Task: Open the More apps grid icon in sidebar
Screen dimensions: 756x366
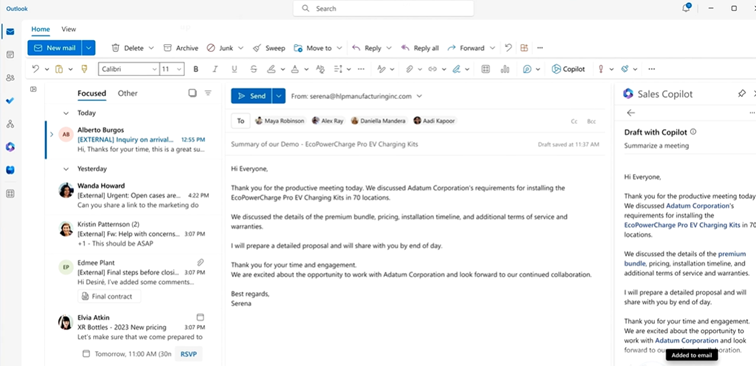Action: (x=10, y=193)
